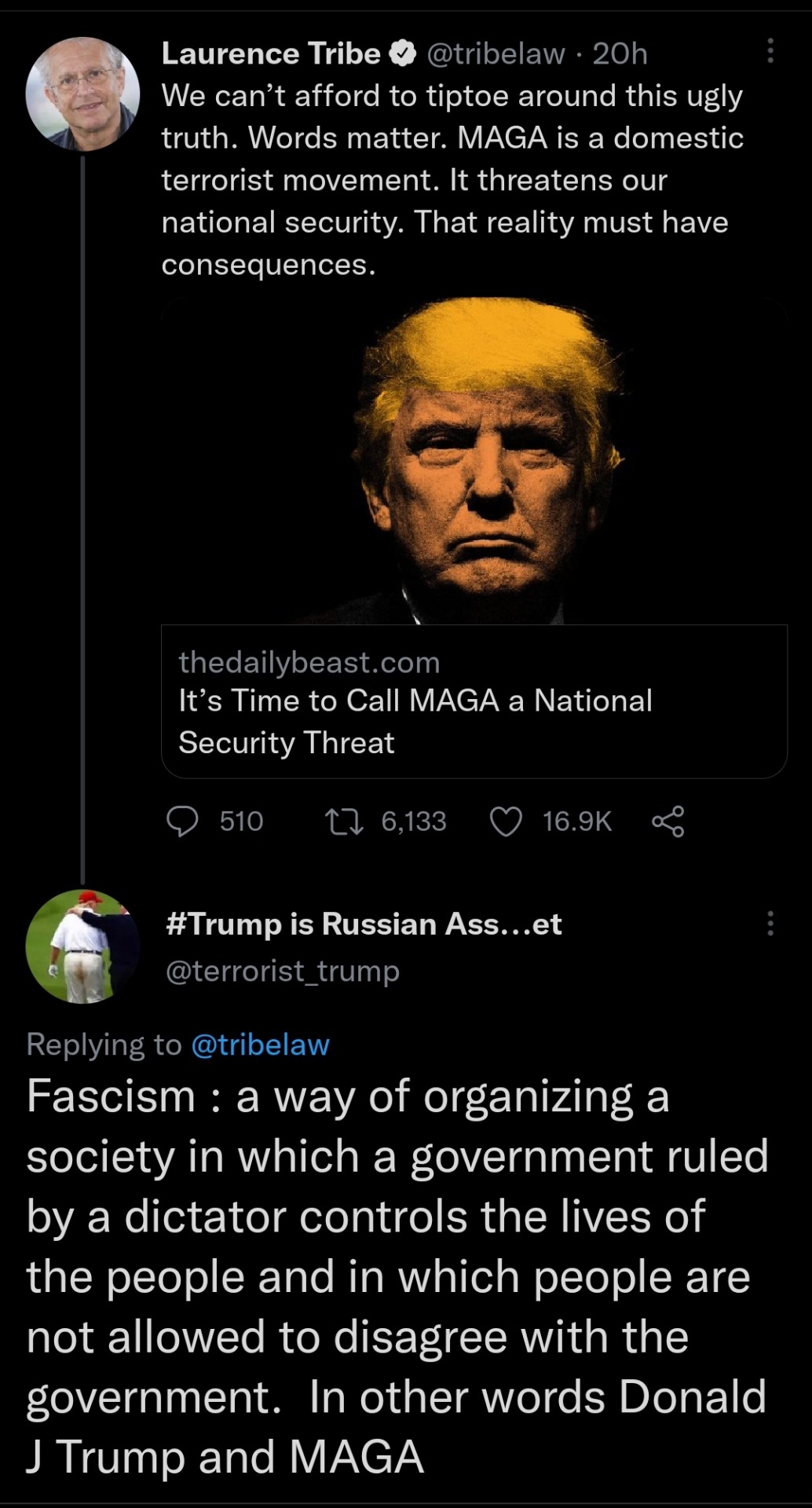Click the 20h timestamp of the tweet
812x1508 pixels.
click(620, 53)
